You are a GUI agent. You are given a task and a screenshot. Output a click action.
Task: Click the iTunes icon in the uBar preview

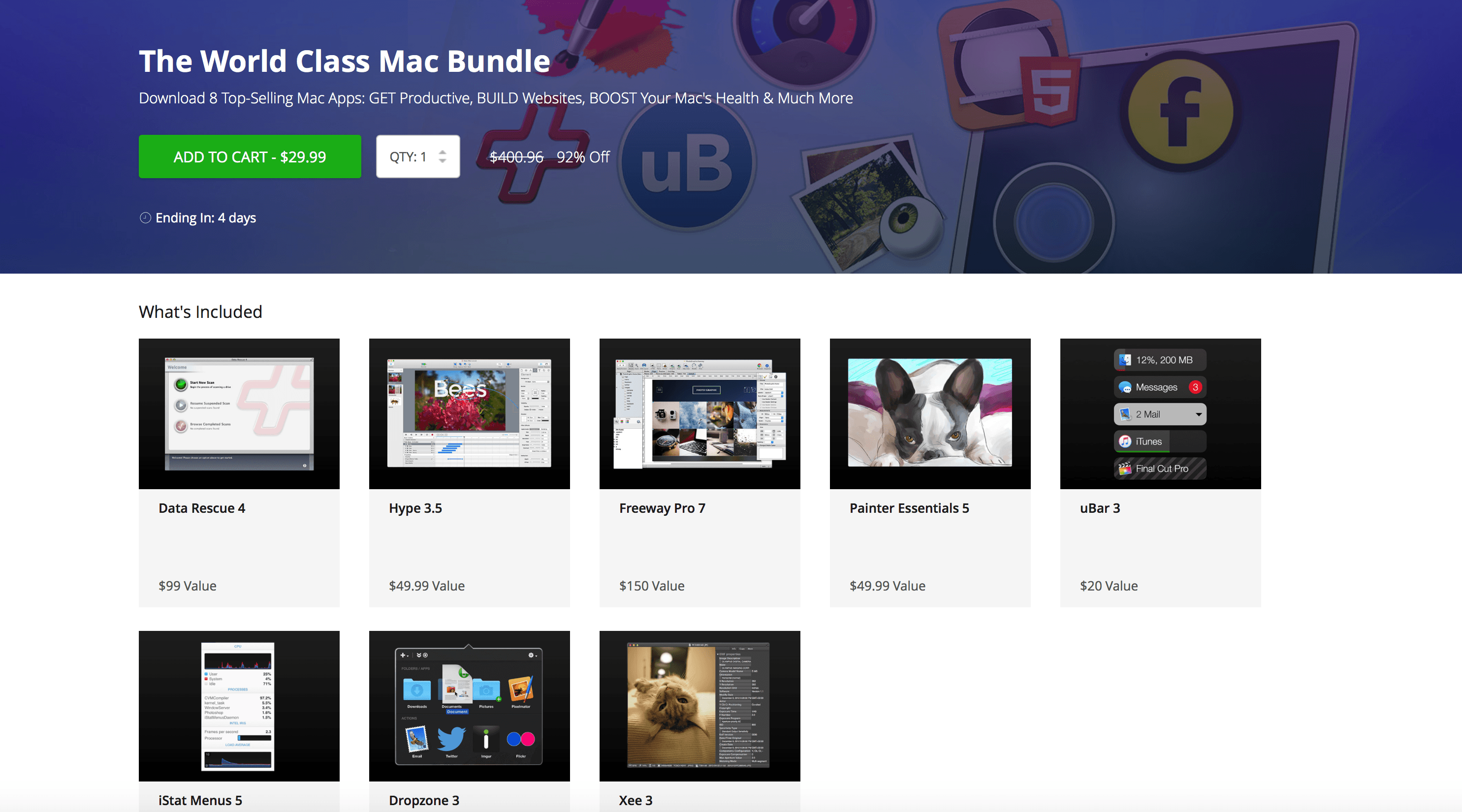(1125, 441)
